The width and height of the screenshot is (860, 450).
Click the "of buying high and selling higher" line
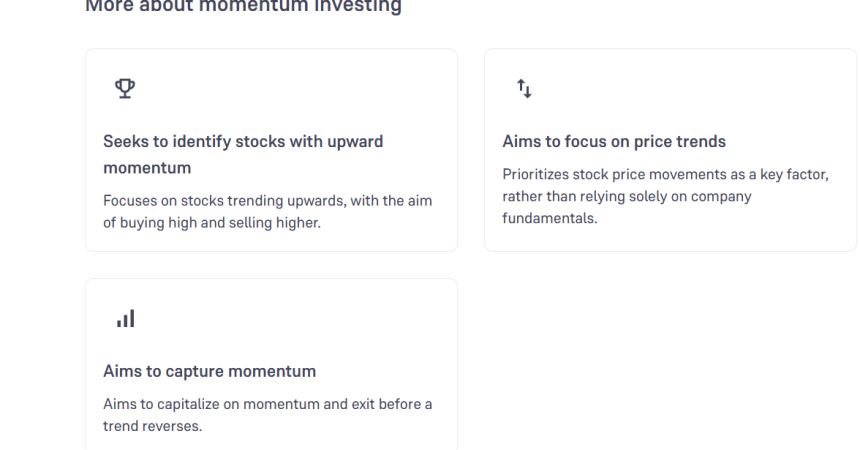point(211,222)
